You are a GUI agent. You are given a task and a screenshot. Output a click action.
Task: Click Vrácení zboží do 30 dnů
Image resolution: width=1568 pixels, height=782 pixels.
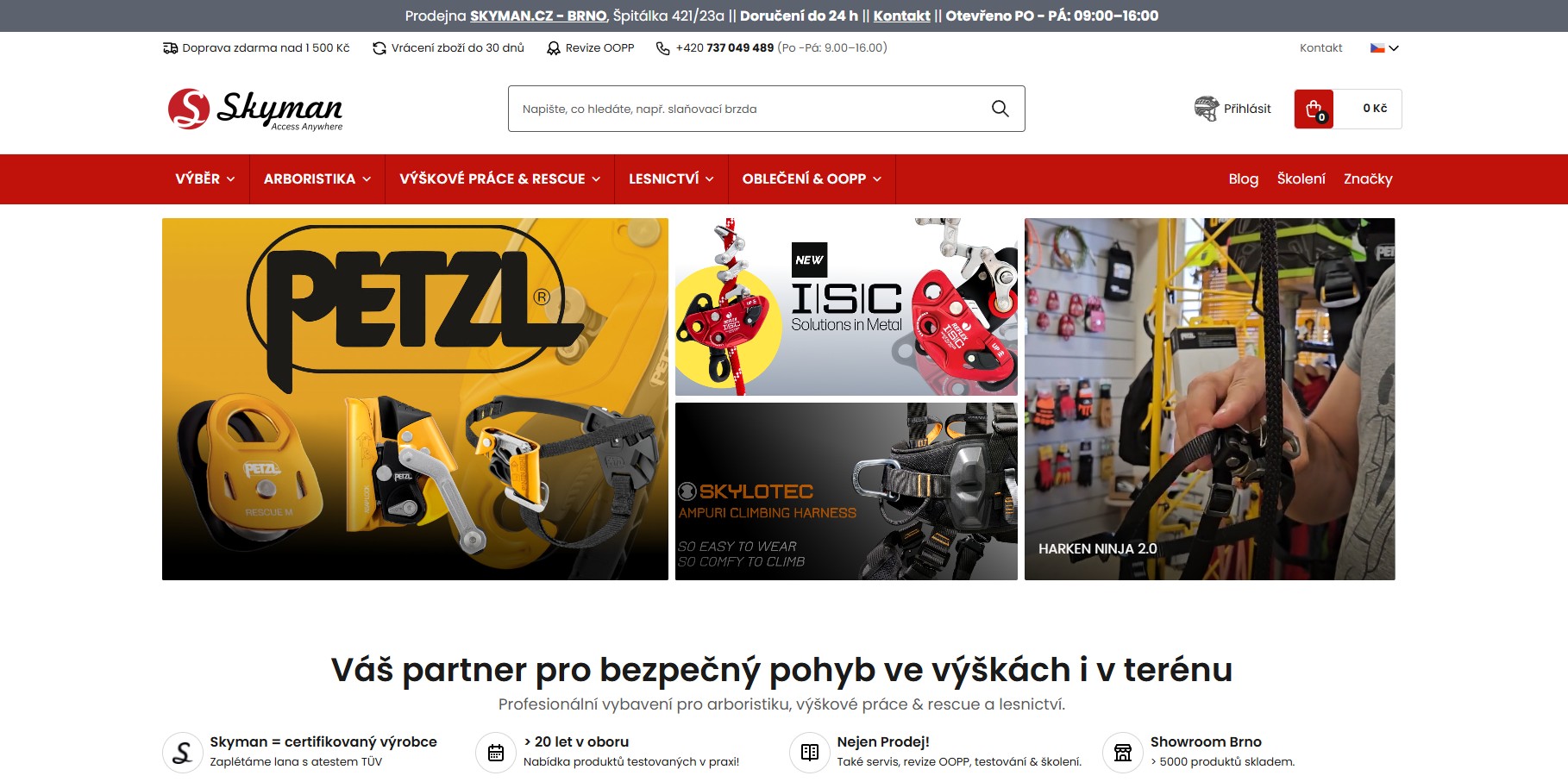458,48
